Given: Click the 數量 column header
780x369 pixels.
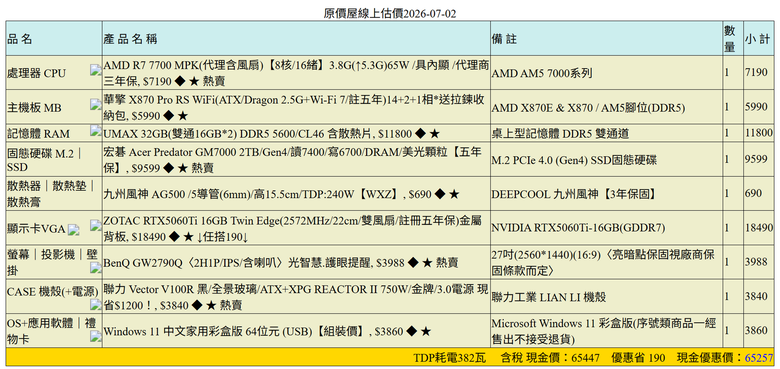Looking at the screenshot, I should (x=730, y=39).
